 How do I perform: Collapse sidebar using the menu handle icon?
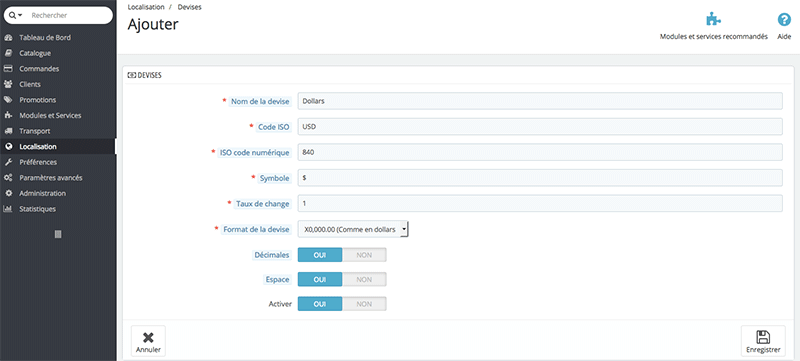(x=58, y=234)
